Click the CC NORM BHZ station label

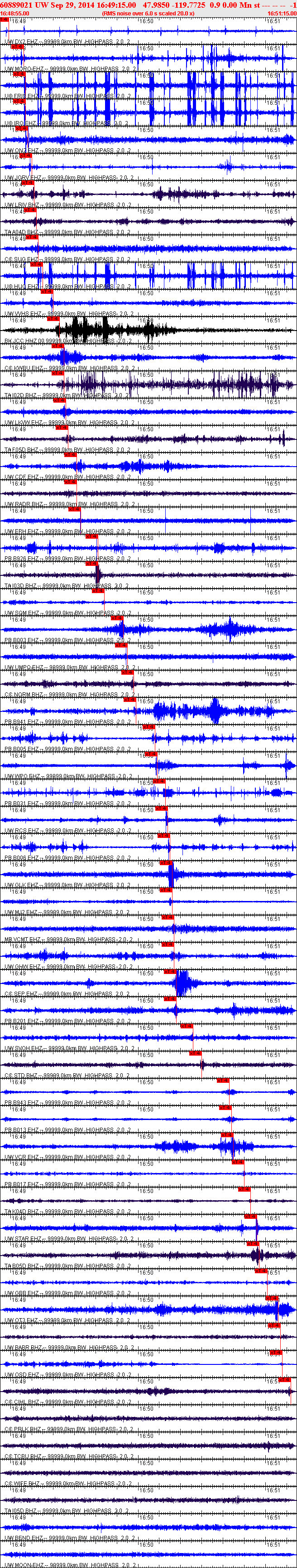(69, 695)
